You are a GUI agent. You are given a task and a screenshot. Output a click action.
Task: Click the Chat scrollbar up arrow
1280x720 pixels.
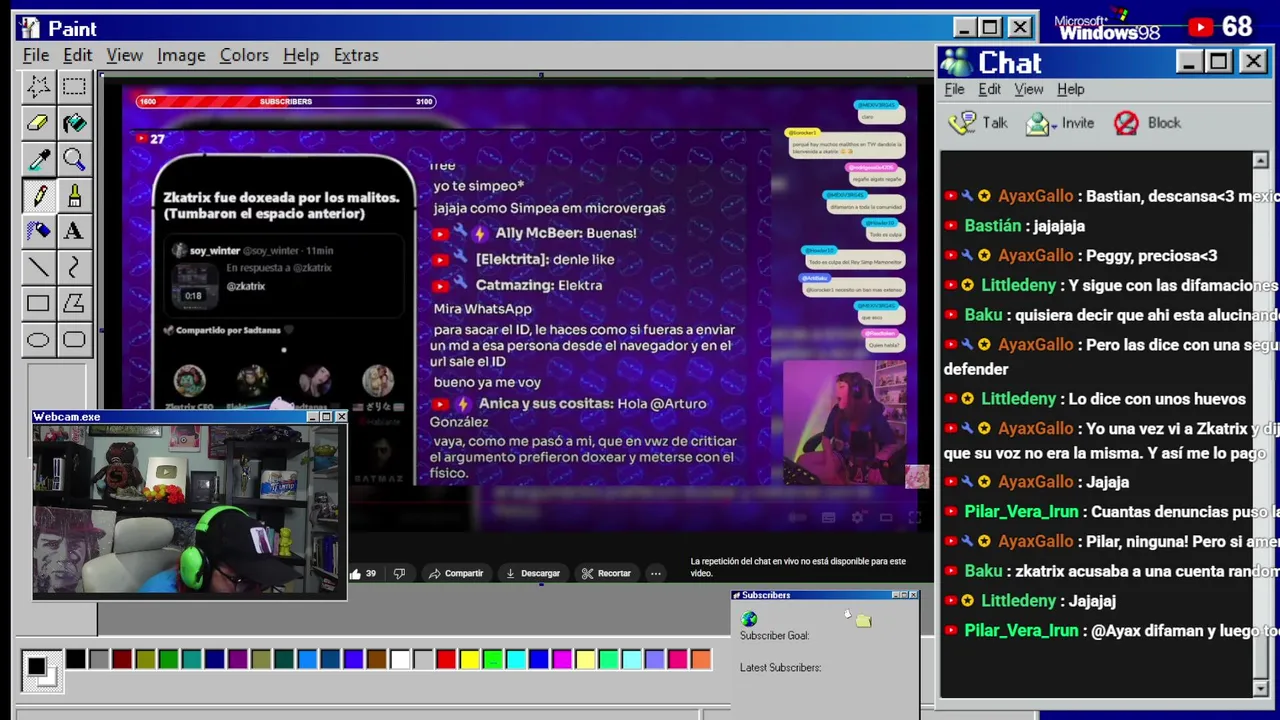tap(1260, 160)
